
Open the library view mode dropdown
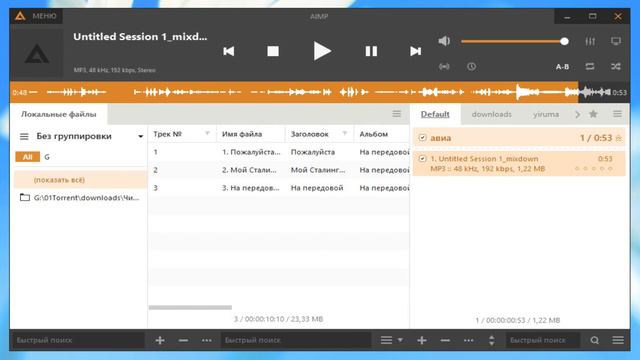pos(391,340)
